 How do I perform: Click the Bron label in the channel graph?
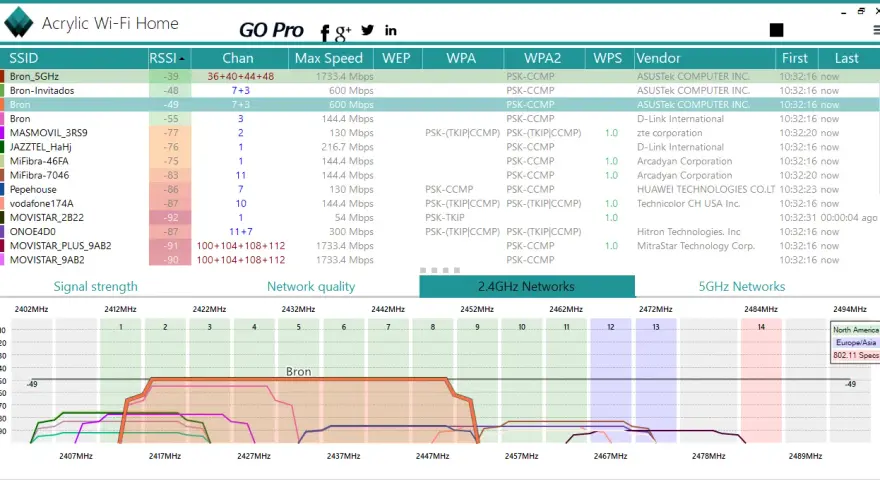299,371
